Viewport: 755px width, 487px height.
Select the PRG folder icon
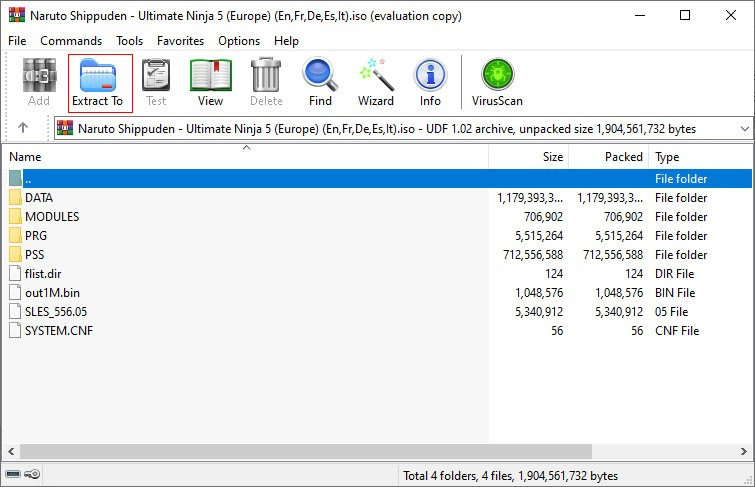pyautogui.click(x=15, y=236)
